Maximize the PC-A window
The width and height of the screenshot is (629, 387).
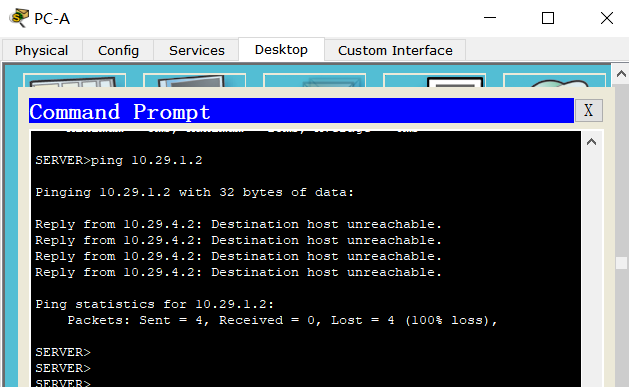548,18
